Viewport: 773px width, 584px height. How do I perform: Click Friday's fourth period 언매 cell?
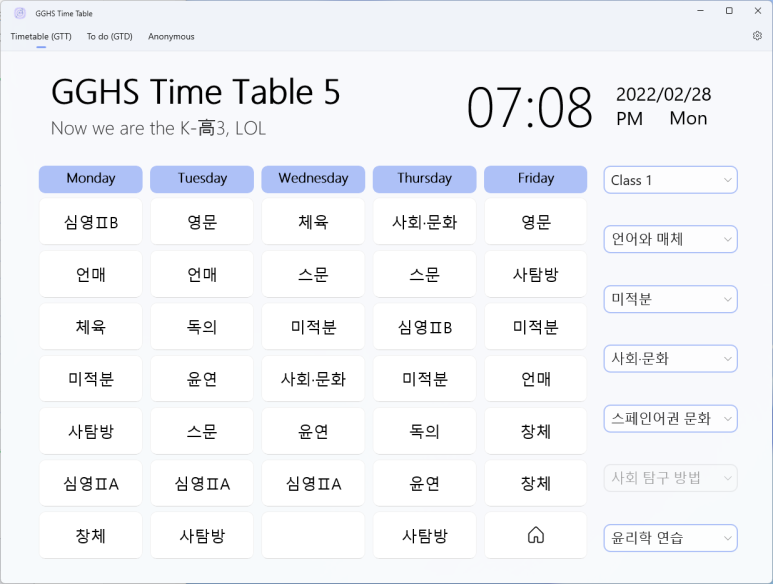pos(536,378)
